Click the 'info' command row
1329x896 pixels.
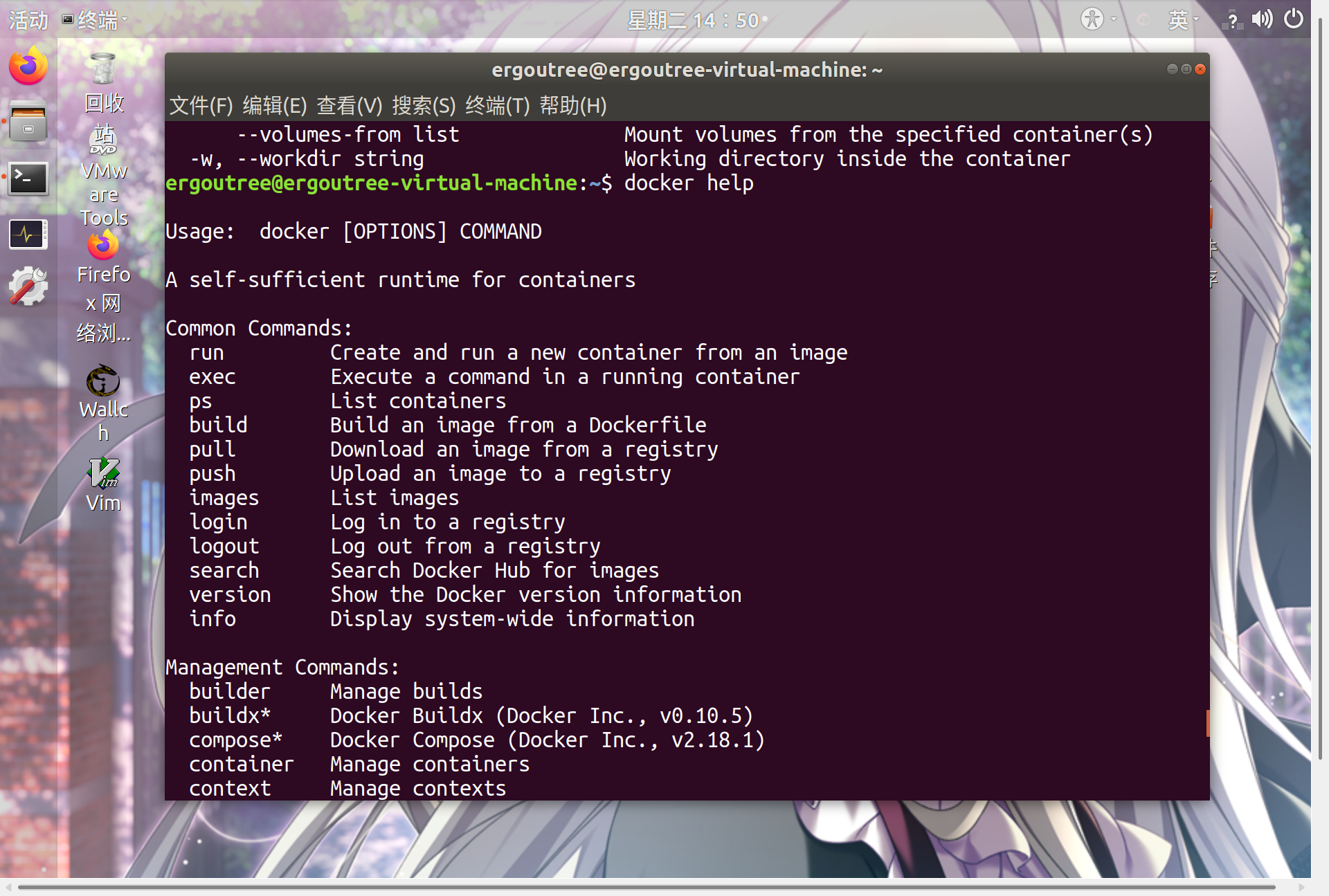(442, 619)
